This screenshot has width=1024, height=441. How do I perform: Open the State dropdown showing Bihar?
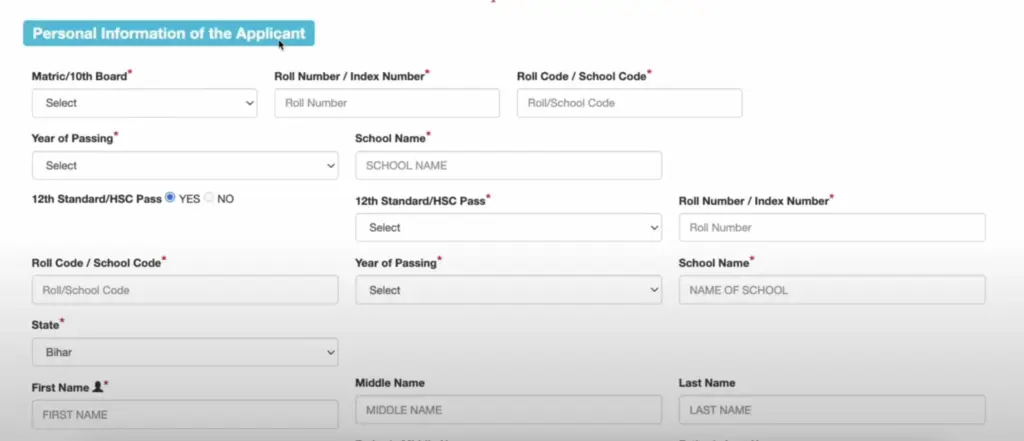(x=185, y=352)
